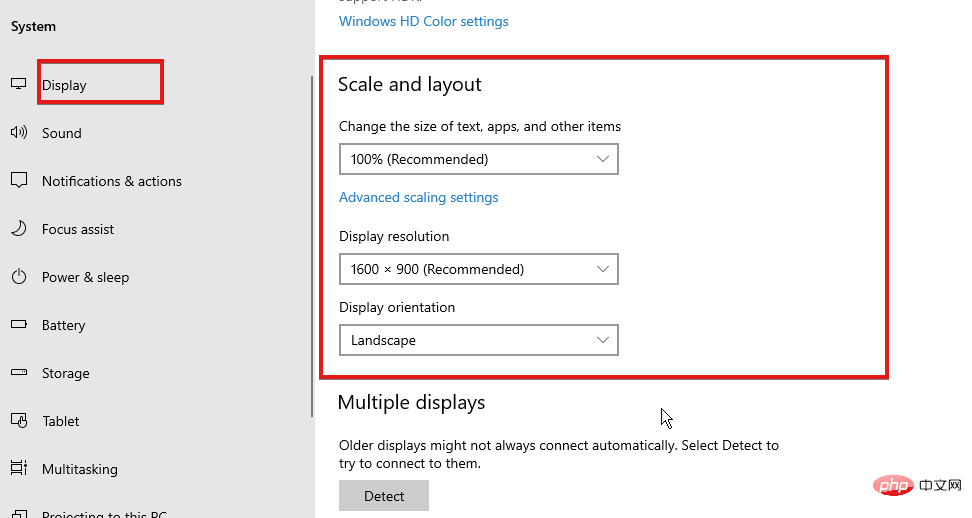Open Advanced scaling settings link
The image size is (972, 518).
tap(418, 198)
